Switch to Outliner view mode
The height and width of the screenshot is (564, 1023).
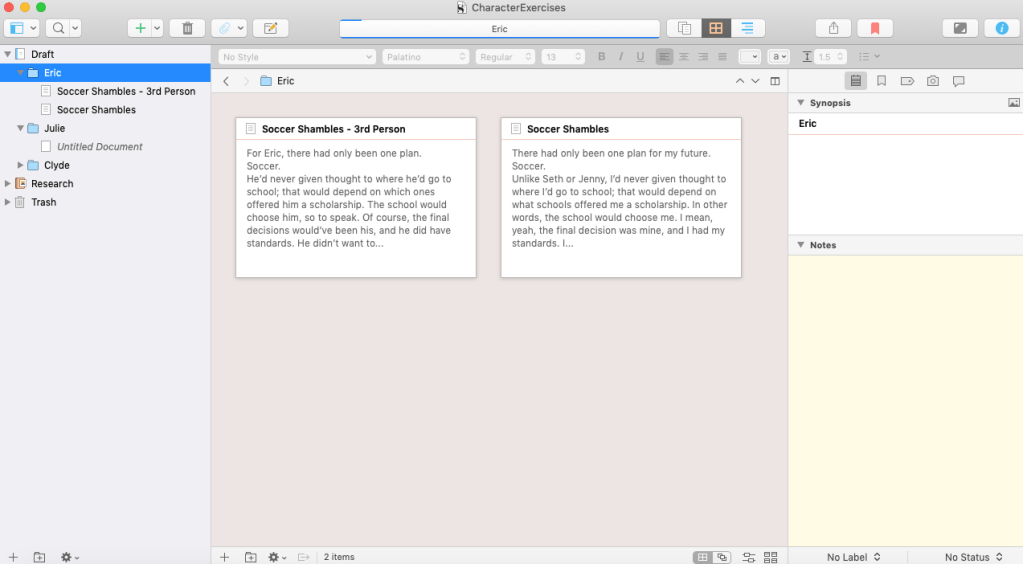(x=746, y=28)
